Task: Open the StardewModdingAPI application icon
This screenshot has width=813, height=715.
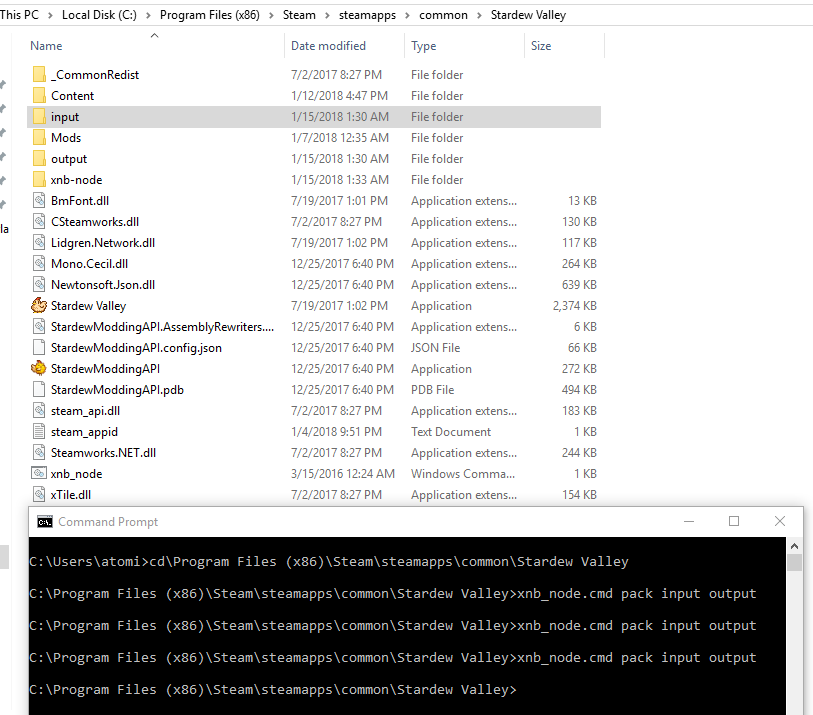Action: tap(38, 368)
